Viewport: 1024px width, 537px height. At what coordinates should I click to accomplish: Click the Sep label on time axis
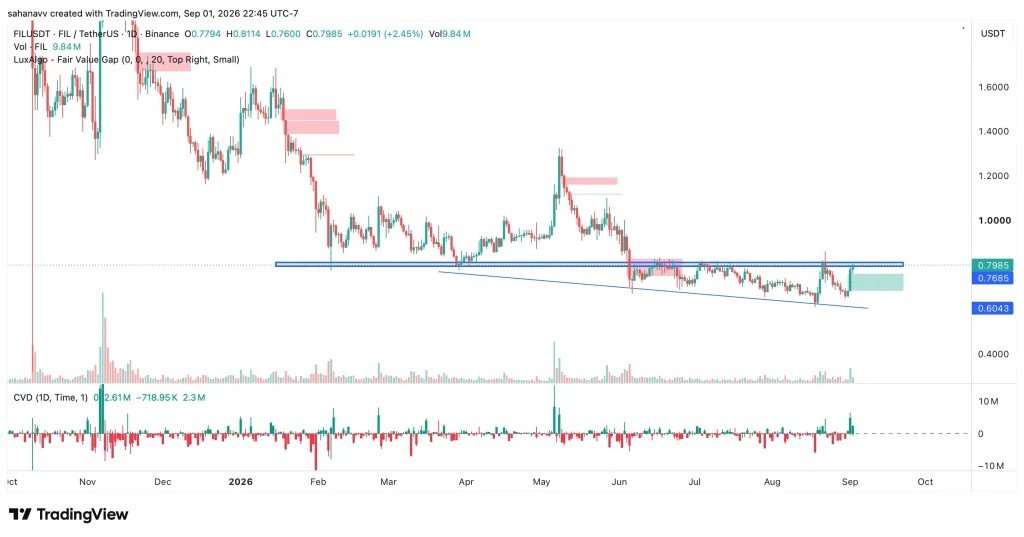tap(850, 481)
